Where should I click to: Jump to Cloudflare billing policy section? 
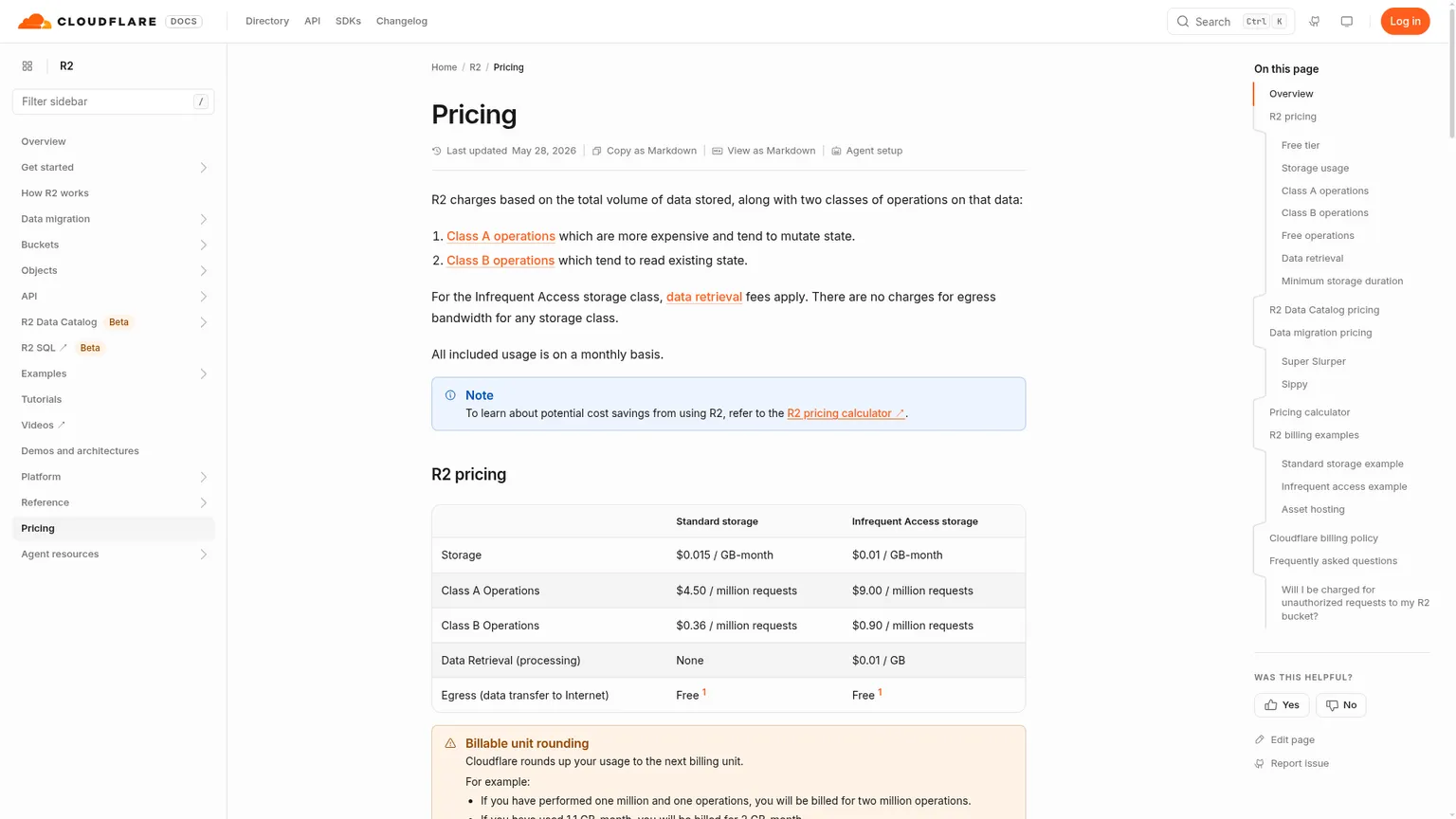(x=1323, y=538)
